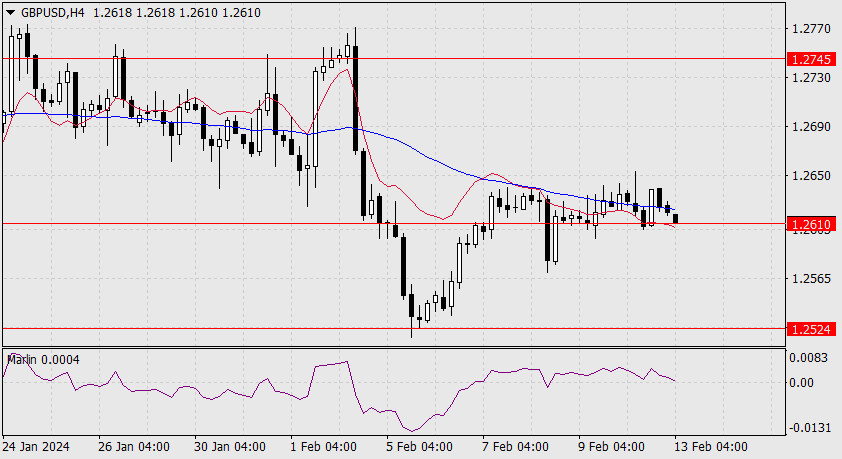Click the 1.2565 price scale value
This screenshot has width=842, height=459.
(x=811, y=278)
